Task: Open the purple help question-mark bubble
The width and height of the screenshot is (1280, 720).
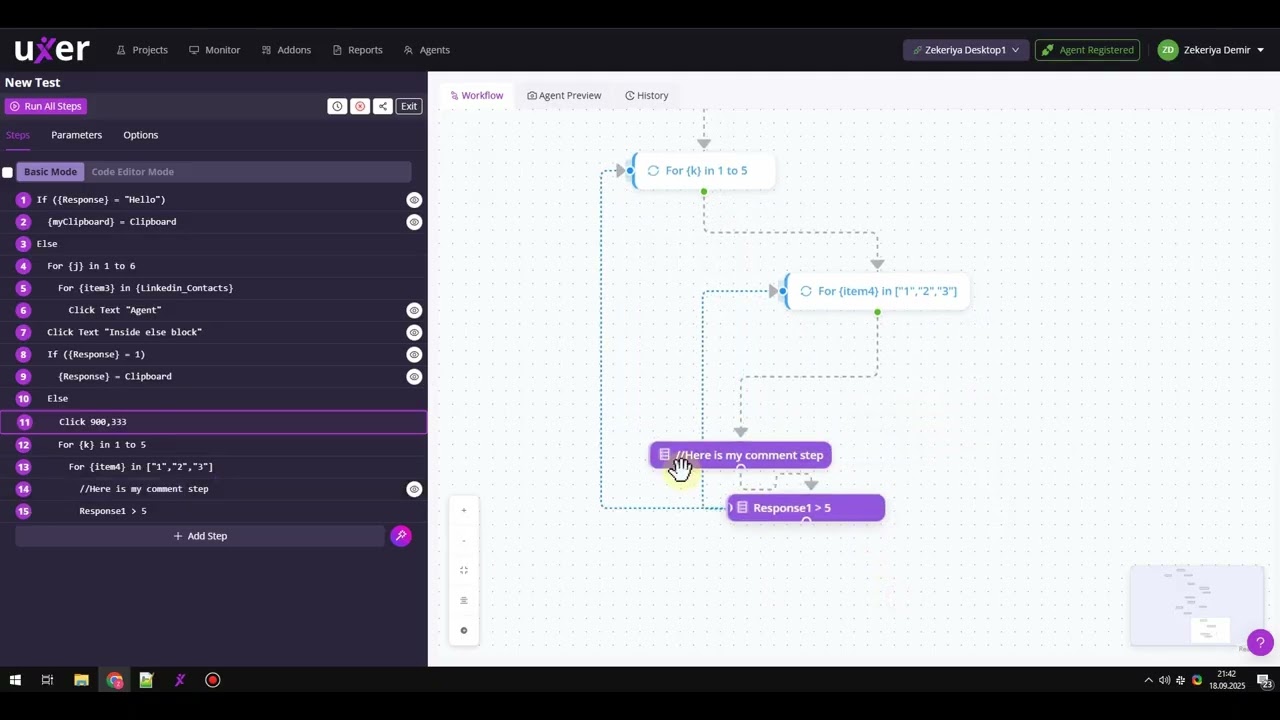Action: pyautogui.click(x=1260, y=643)
